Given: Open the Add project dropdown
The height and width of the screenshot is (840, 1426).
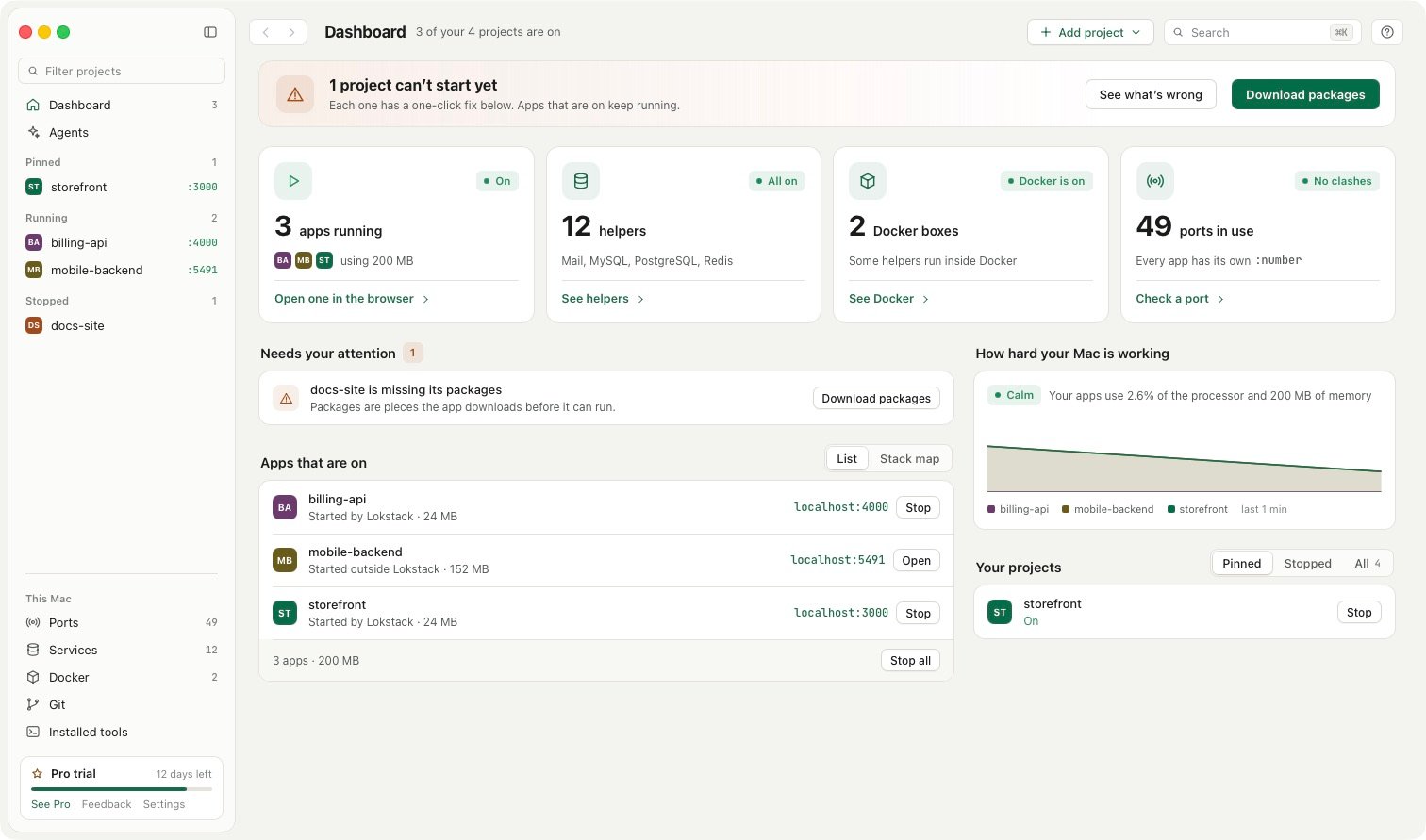Looking at the screenshot, I should (1090, 32).
